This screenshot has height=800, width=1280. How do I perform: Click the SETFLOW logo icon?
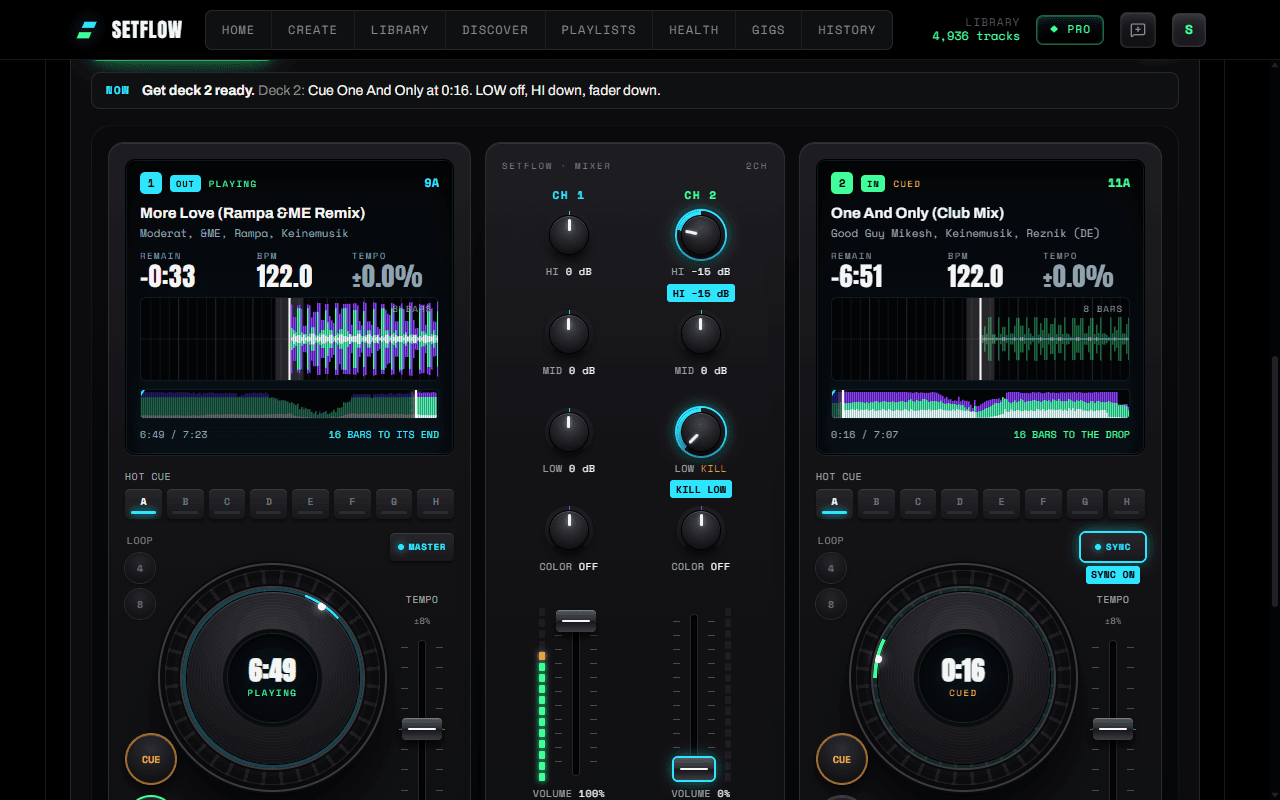87,30
